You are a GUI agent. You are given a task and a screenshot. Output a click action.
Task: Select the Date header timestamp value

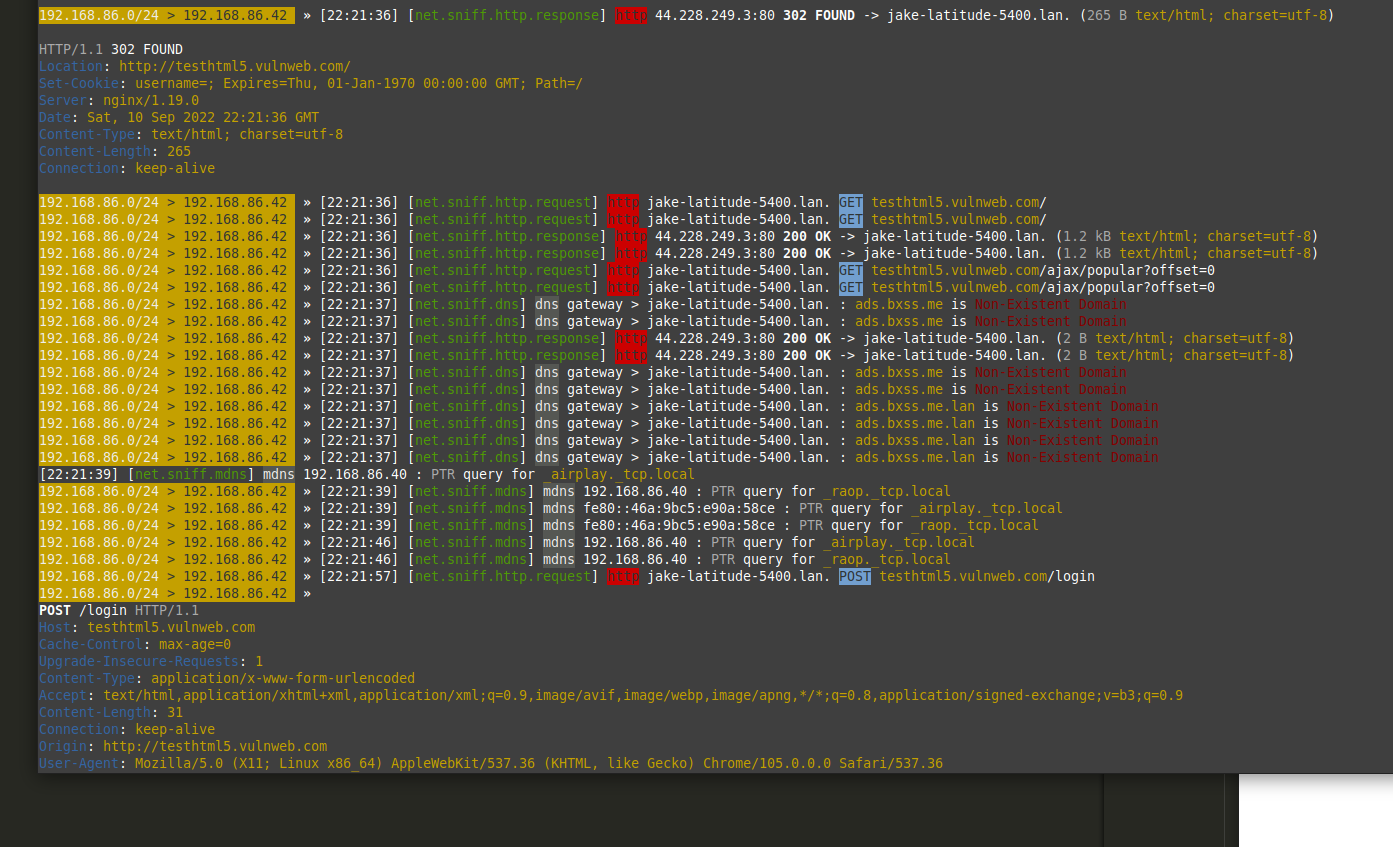[203, 117]
